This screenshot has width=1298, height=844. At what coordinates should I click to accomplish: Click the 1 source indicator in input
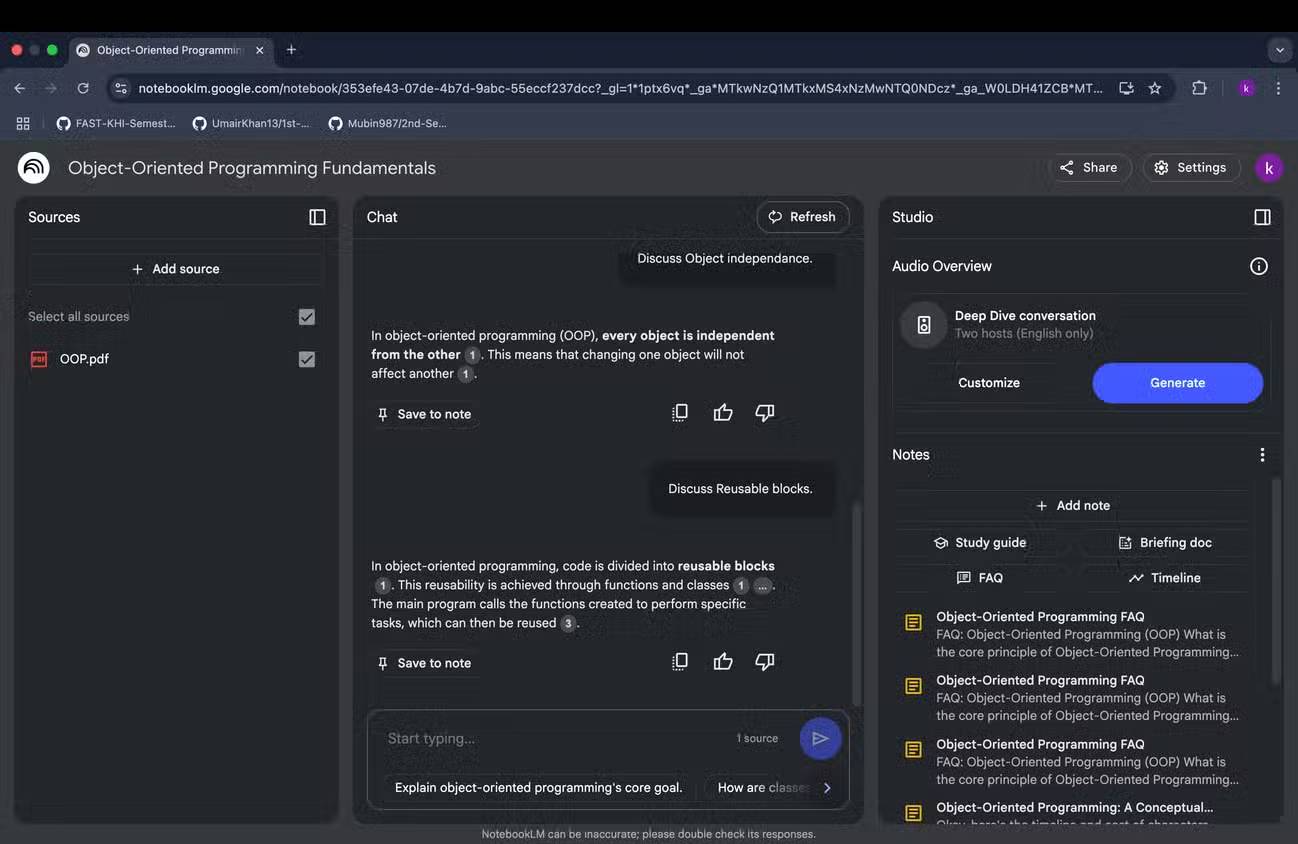click(x=757, y=739)
